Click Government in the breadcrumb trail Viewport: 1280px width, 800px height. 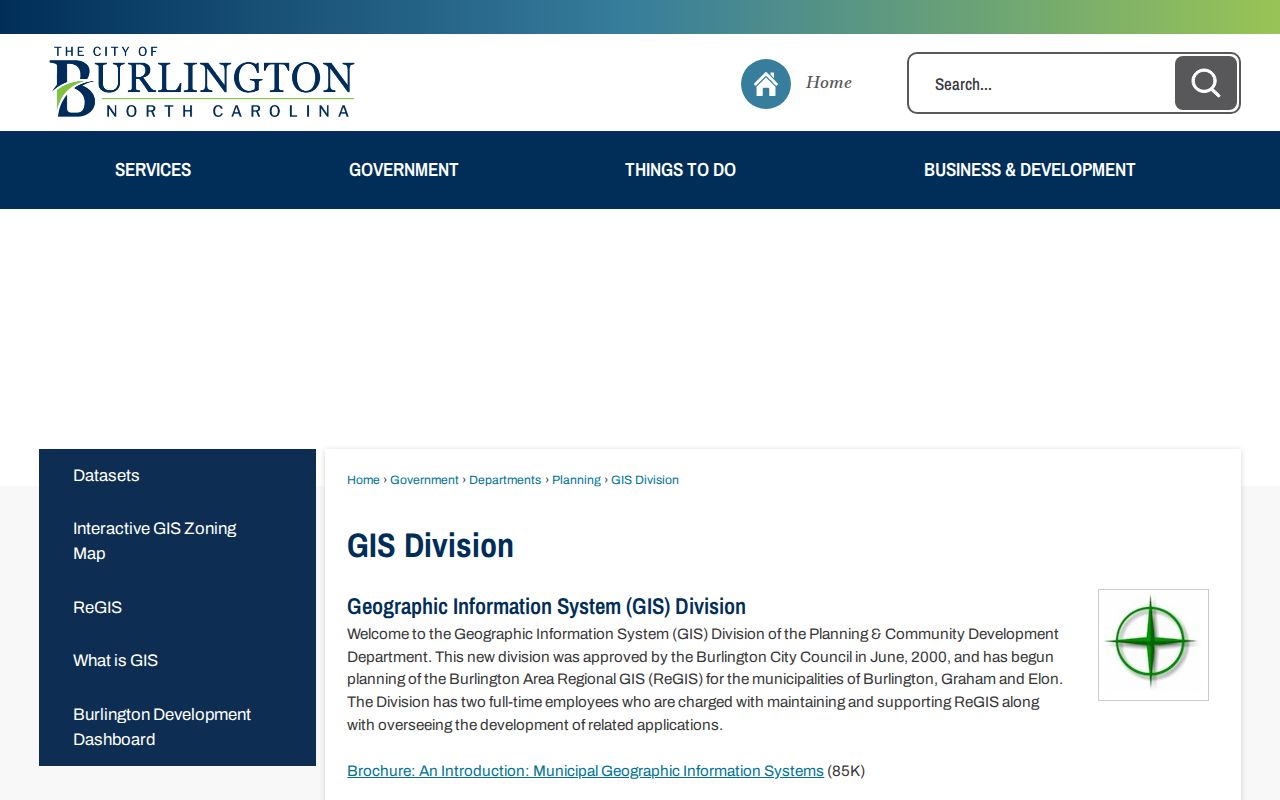[x=424, y=480]
